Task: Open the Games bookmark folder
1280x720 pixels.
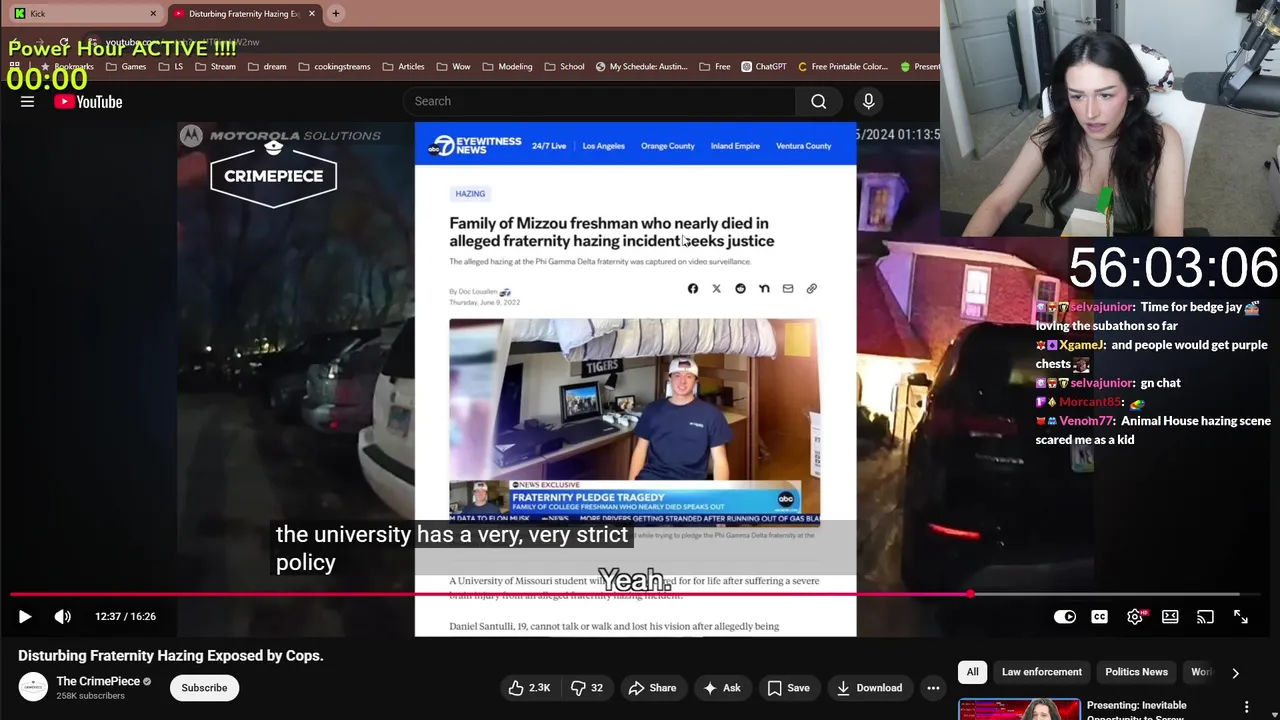Action: pos(126,67)
